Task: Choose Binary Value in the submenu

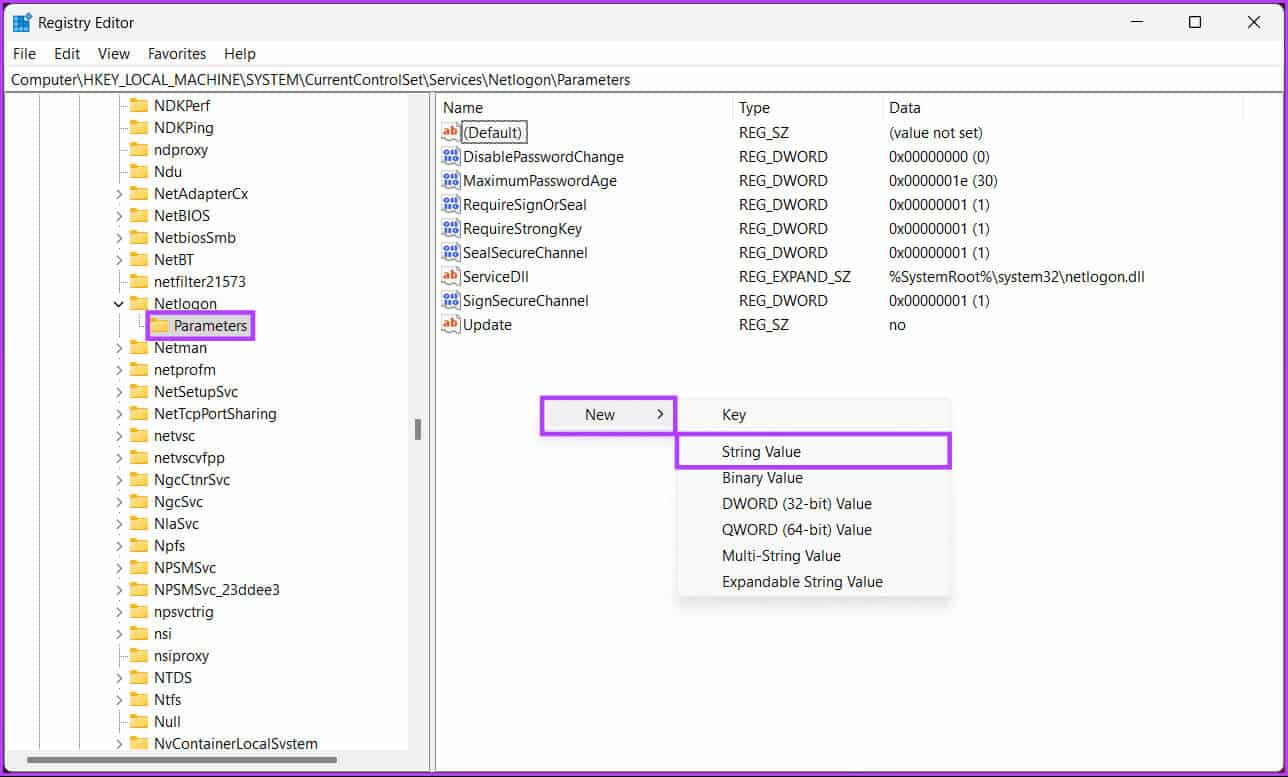Action: tap(813, 478)
